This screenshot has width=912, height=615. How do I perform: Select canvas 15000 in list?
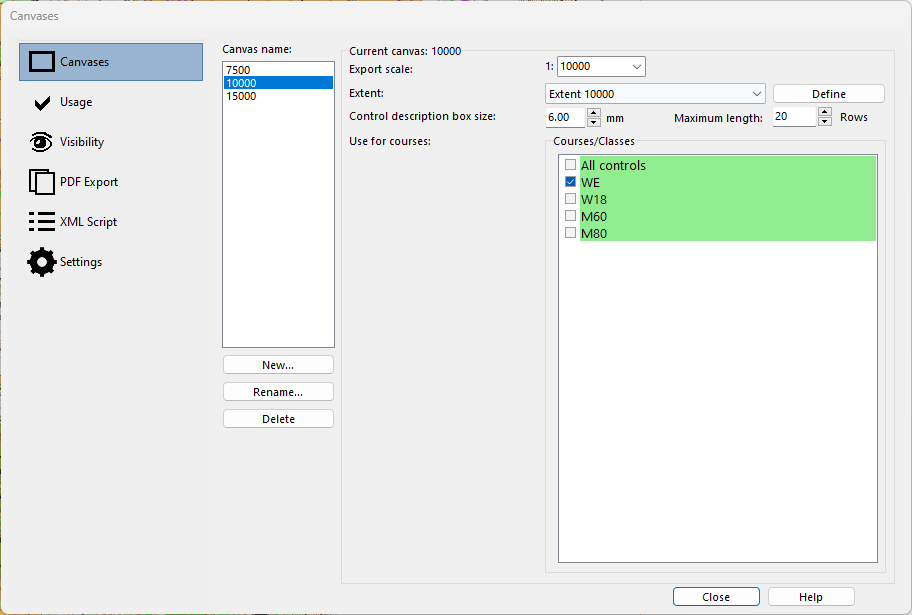pos(279,96)
